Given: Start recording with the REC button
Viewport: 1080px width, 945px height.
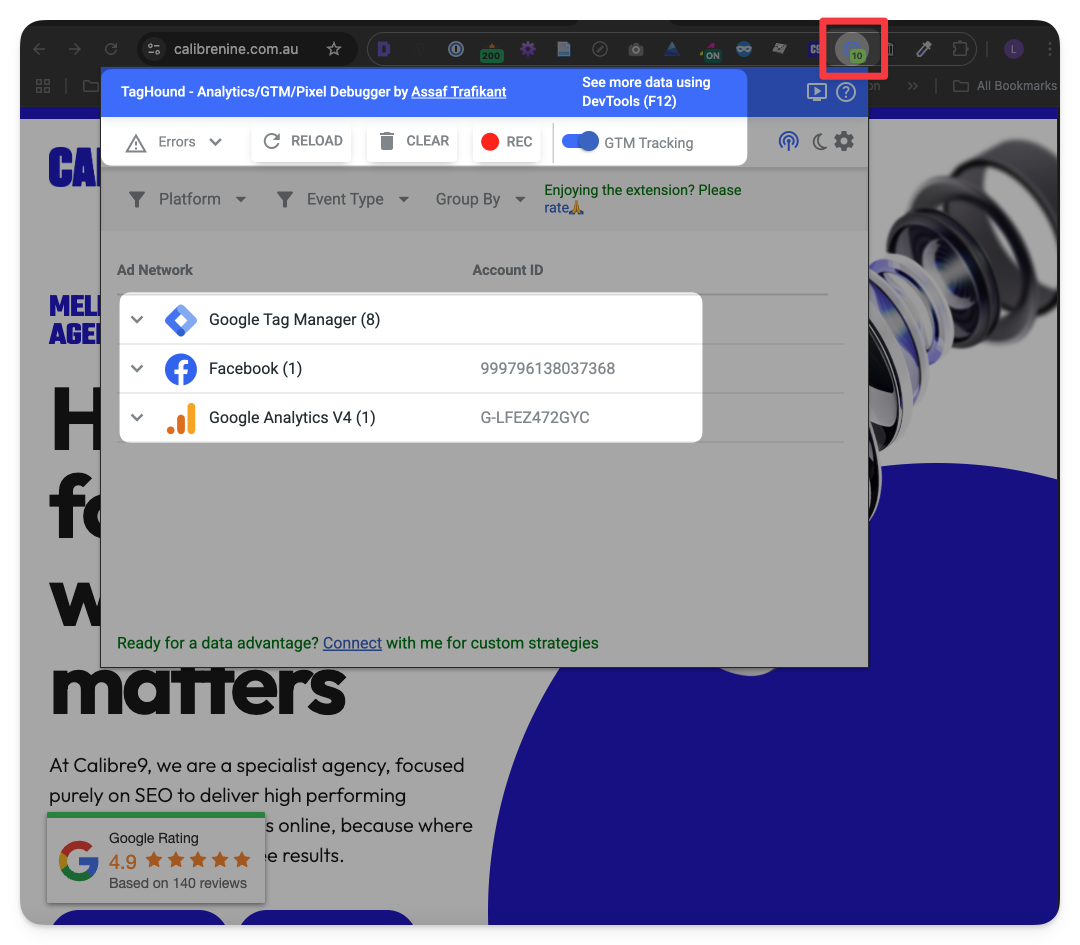Looking at the screenshot, I should 506,142.
